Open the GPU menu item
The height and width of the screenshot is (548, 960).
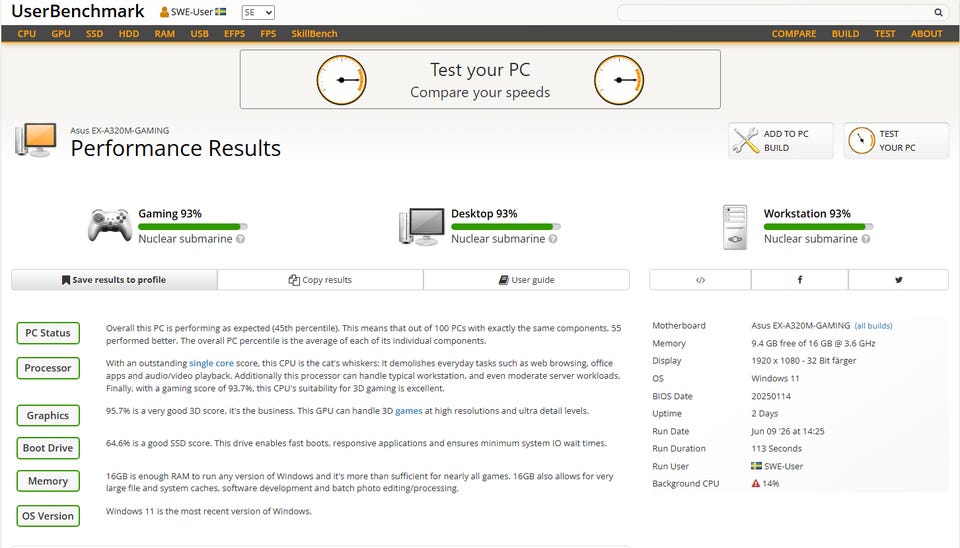coord(61,34)
